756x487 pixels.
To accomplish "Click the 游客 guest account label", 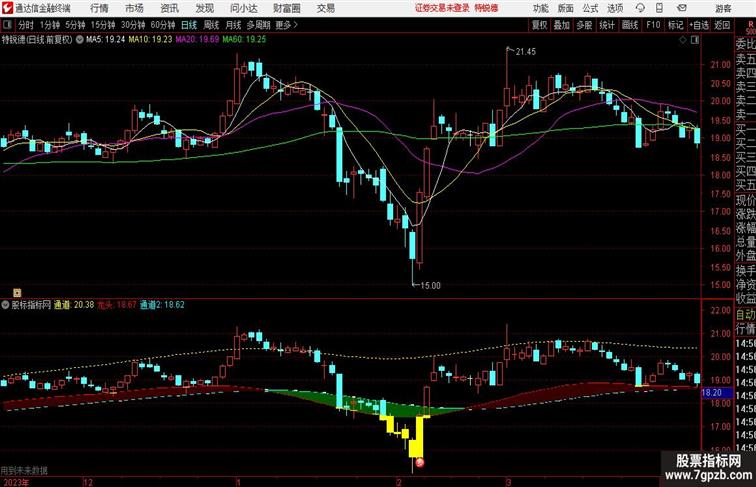I will click(723, 8).
